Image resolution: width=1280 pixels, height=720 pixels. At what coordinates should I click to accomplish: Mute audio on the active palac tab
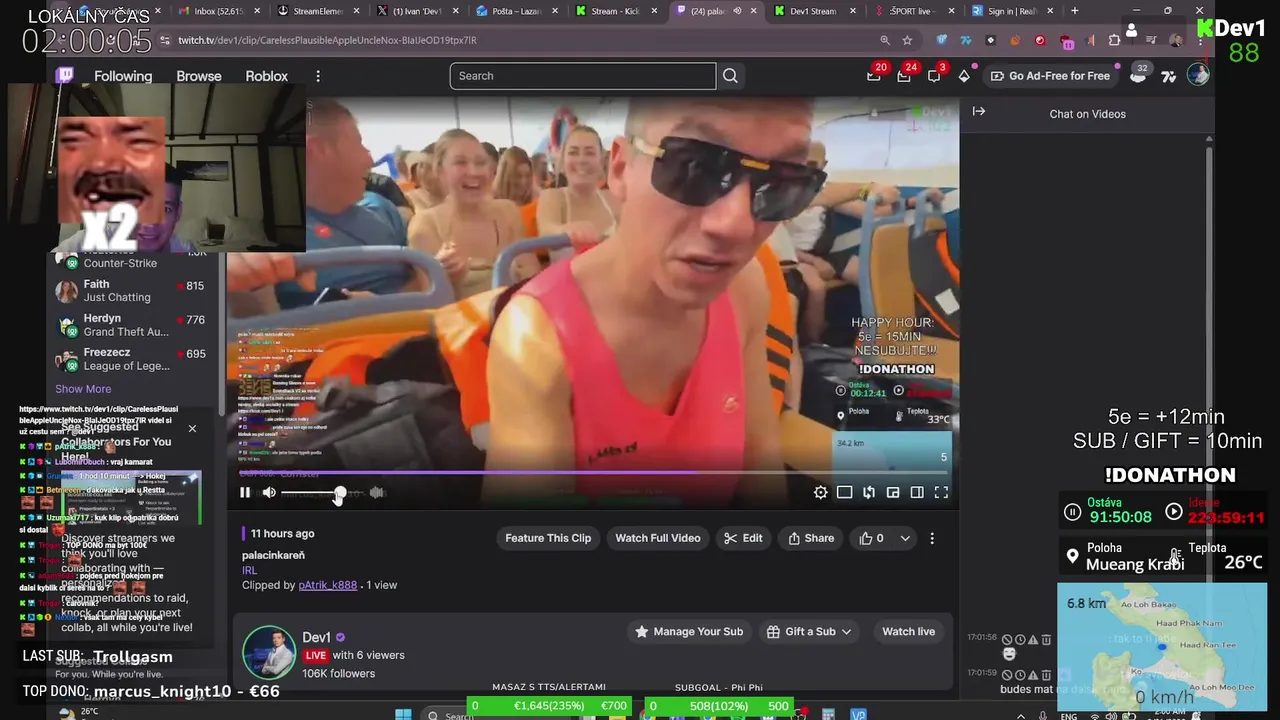point(737,11)
